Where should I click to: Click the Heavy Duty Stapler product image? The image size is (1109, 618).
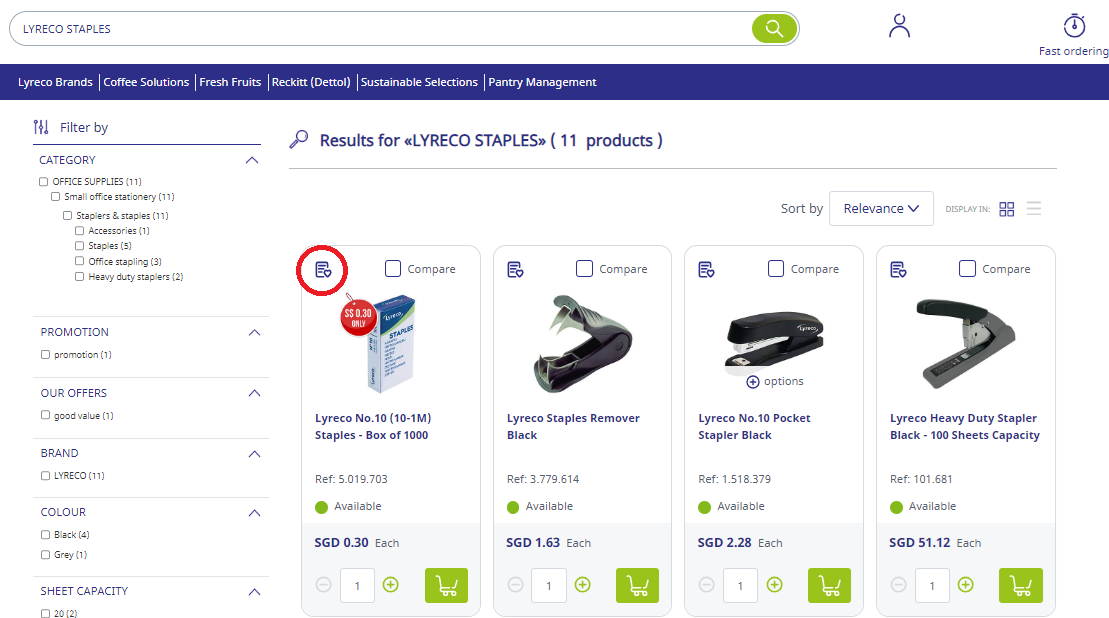coord(966,343)
